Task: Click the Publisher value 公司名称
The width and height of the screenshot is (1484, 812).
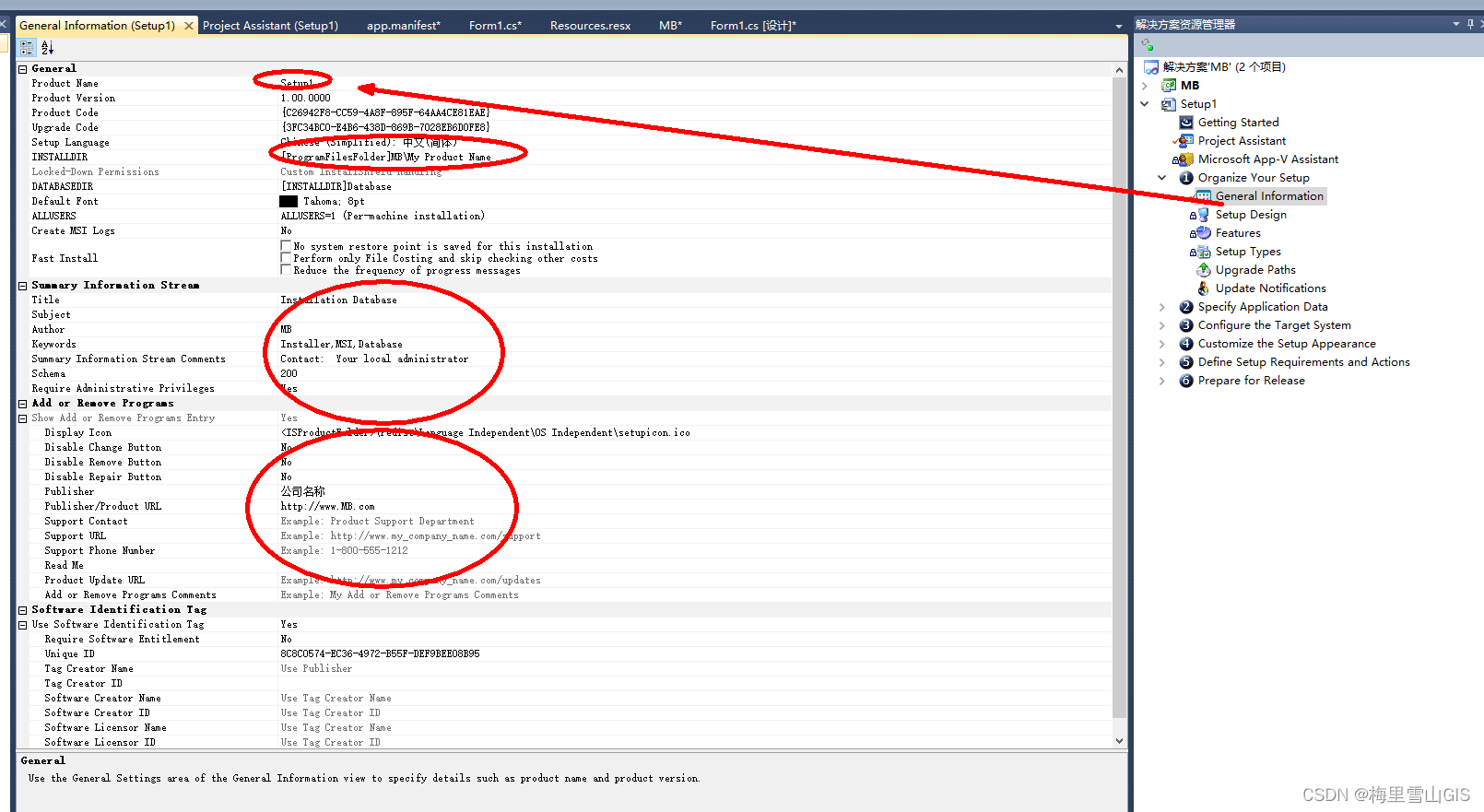Action: click(x=302, y=492)
